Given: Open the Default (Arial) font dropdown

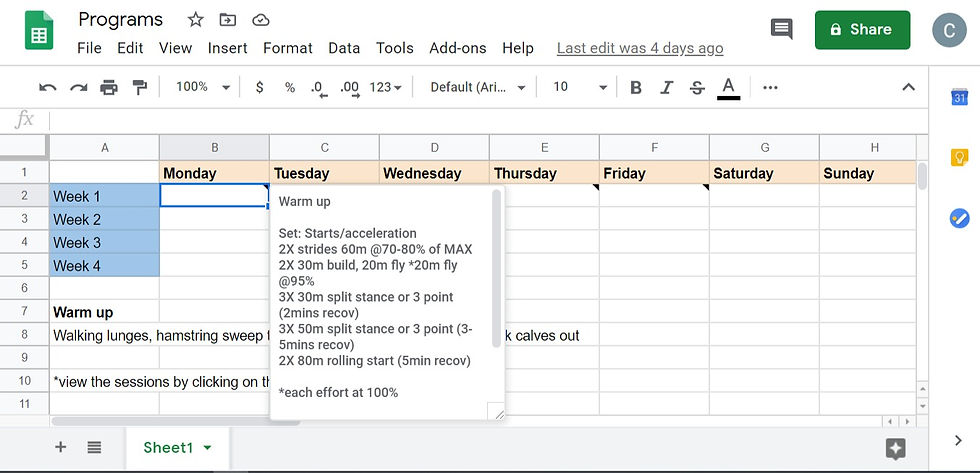Looking at the screenshot, I should click(x=478, y=87).
